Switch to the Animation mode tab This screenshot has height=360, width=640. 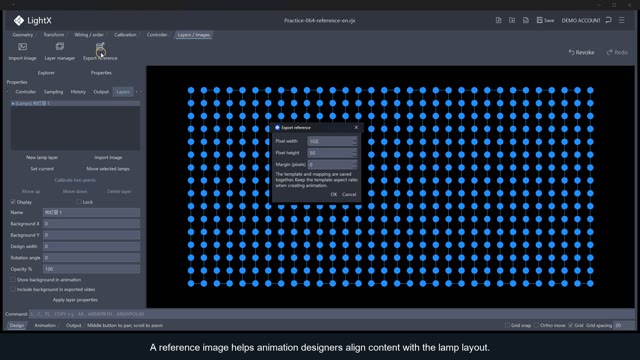tap(45, 325)
